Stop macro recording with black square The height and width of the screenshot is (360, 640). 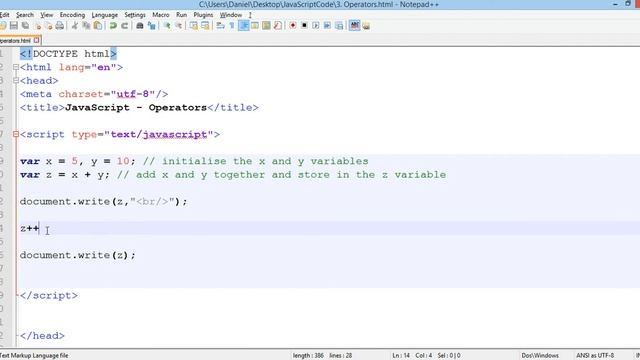[x=304, y=26]
